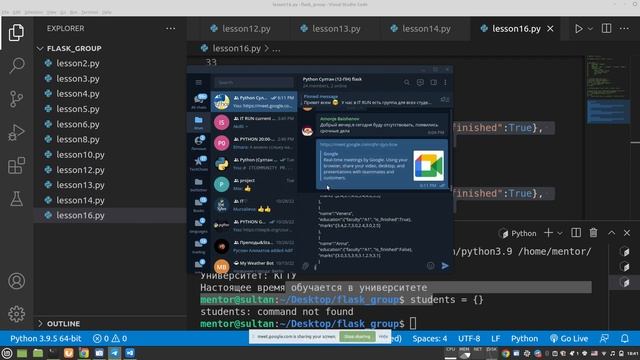Close the terminal panel
This screenshot has width=640, height=360.
[627, 233]
